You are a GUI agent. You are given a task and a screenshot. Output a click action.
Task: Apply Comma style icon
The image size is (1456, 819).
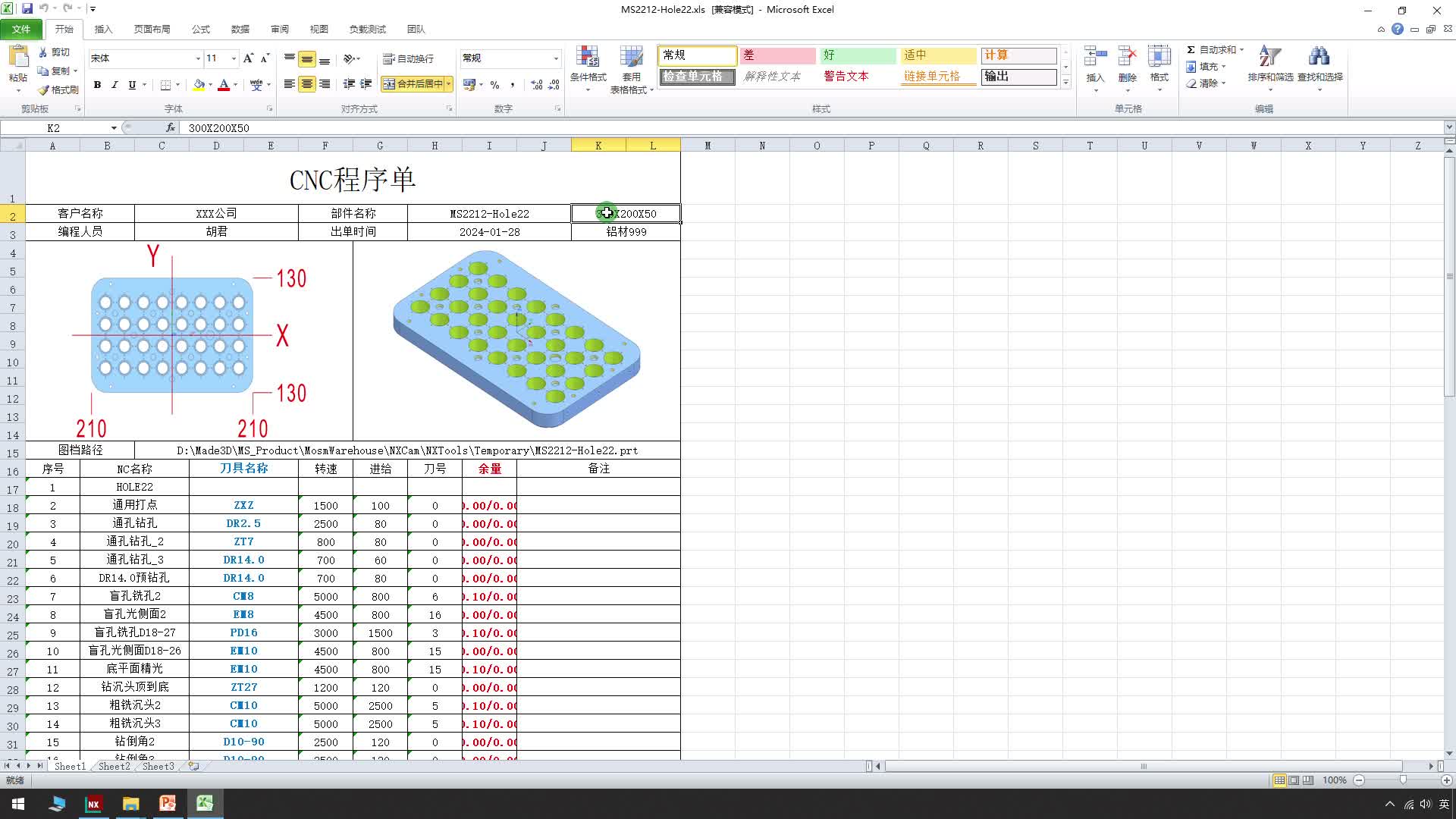pyautogui.click(x=513, y=84)
